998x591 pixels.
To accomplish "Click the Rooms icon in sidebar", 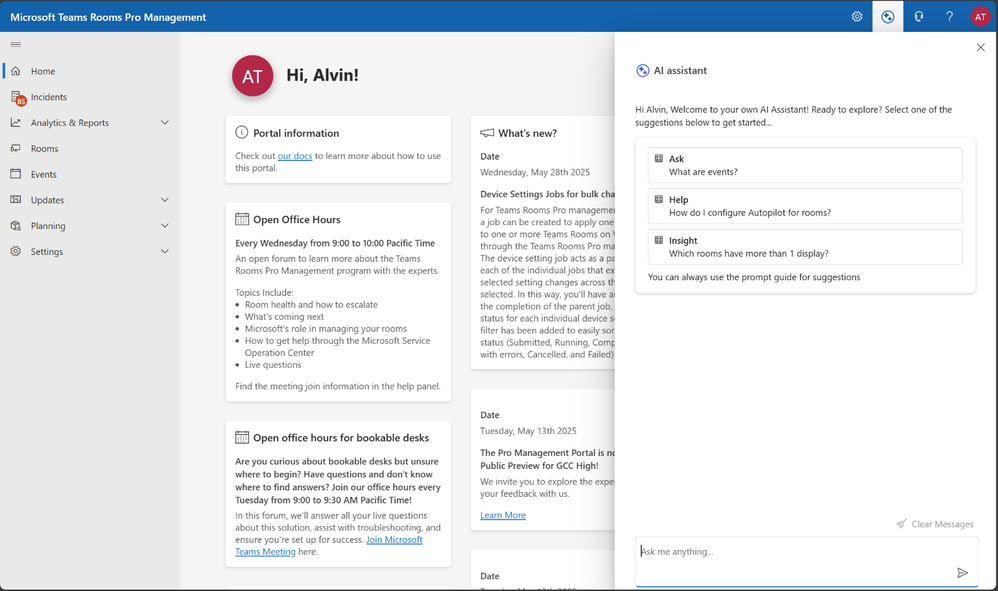I will point(16,148).
